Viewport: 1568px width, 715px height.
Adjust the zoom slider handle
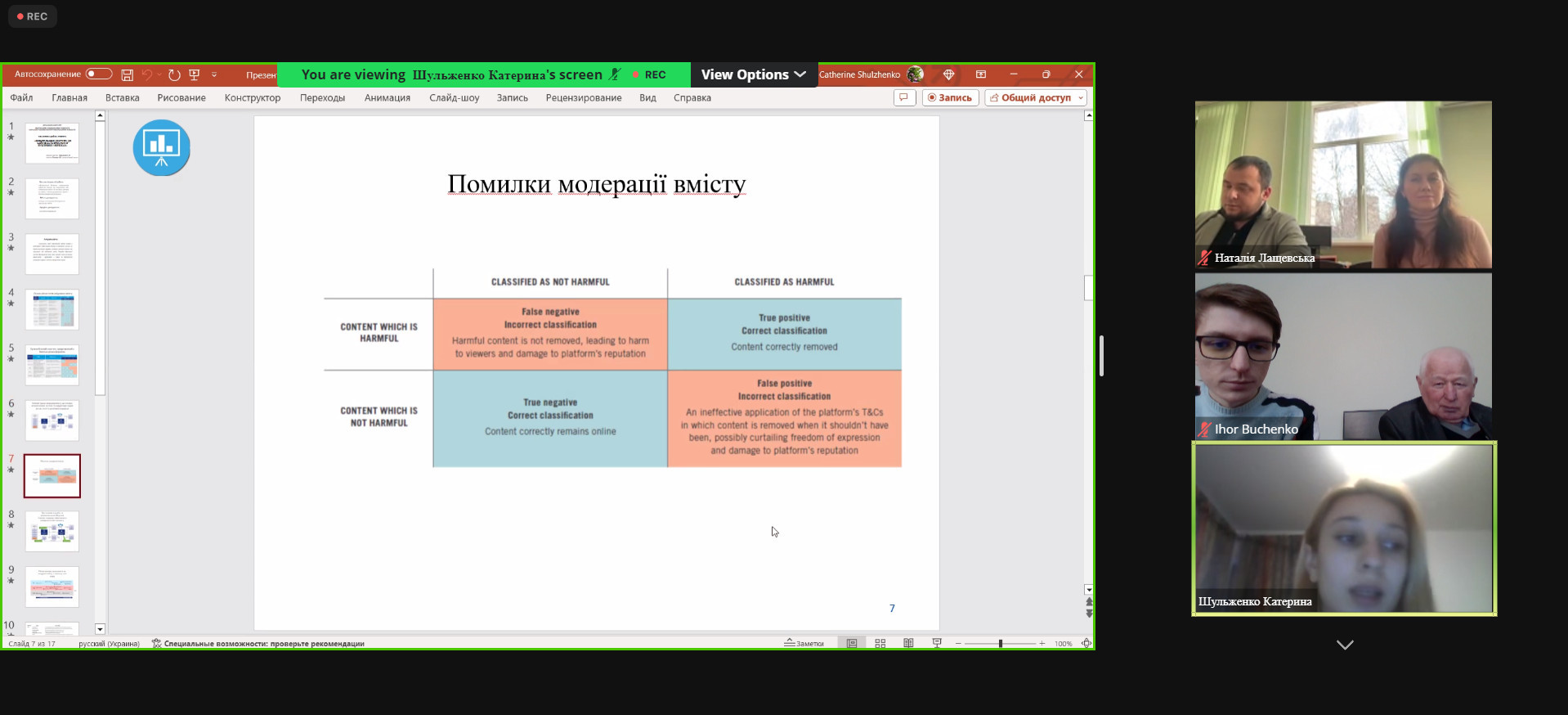click(x=1000, y=644)
